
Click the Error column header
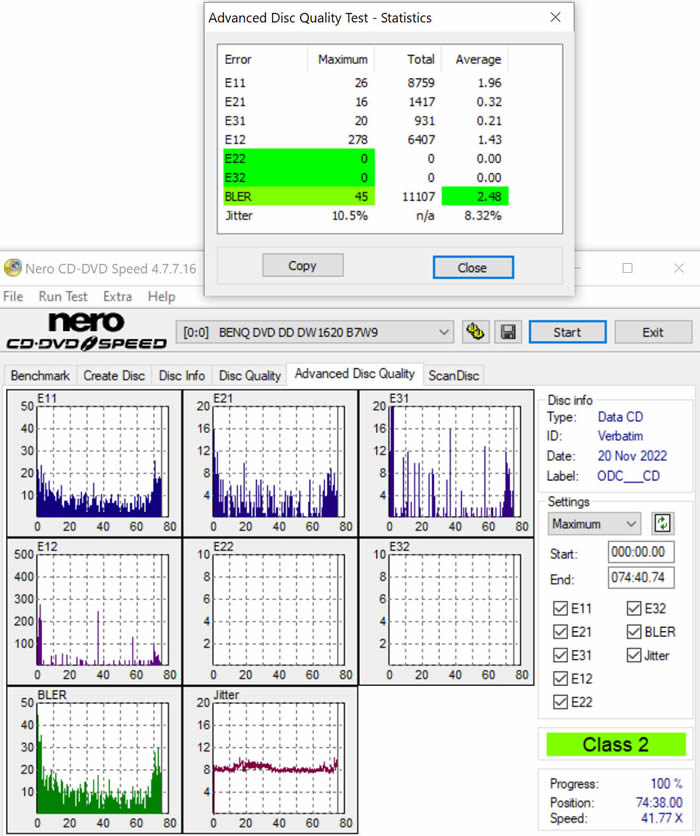[x=263, y=59]
